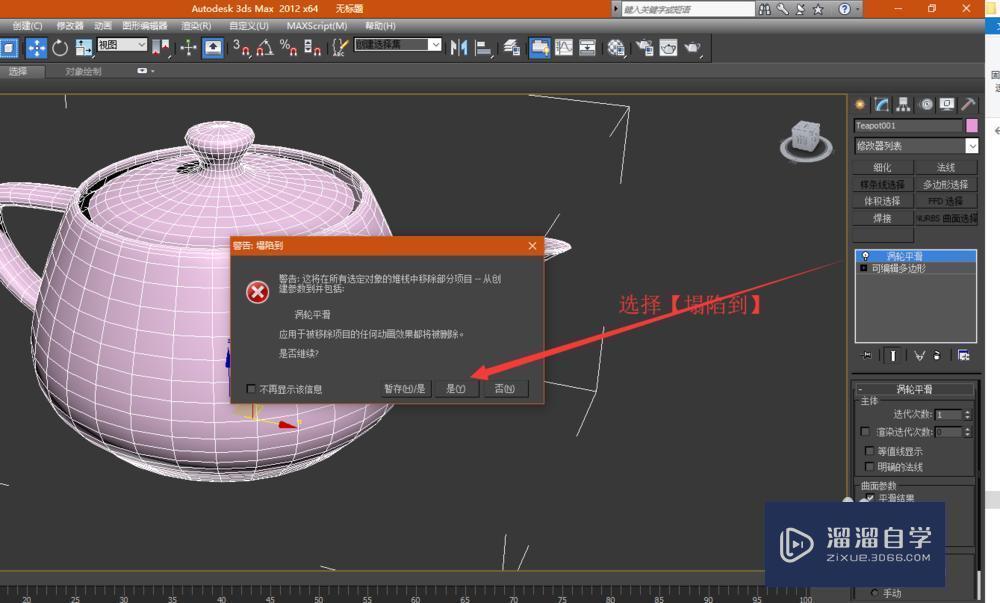This screenshot has height=603, width=1000.
Task: Enable the 等值线显示 checkbox
Action: pos(869,450)
